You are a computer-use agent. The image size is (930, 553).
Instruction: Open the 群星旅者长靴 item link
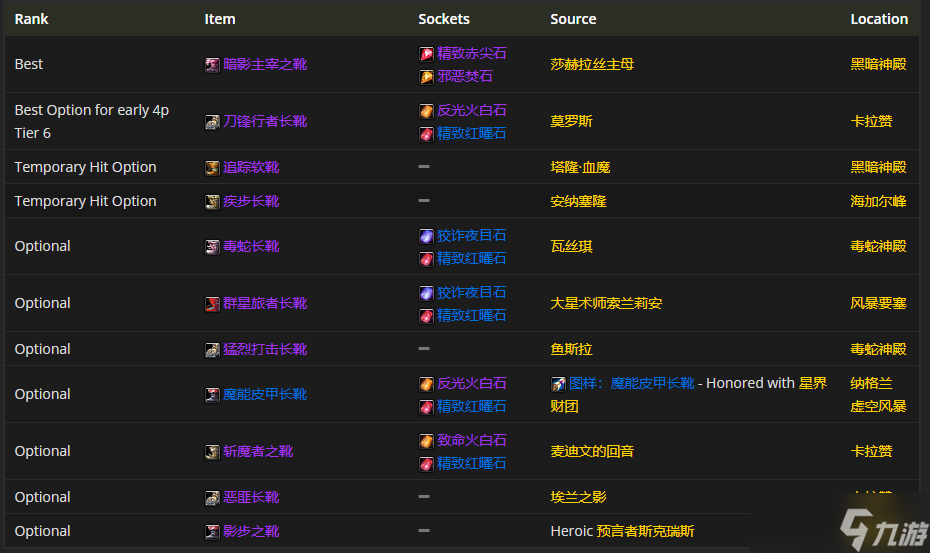(x=265, y=303)
